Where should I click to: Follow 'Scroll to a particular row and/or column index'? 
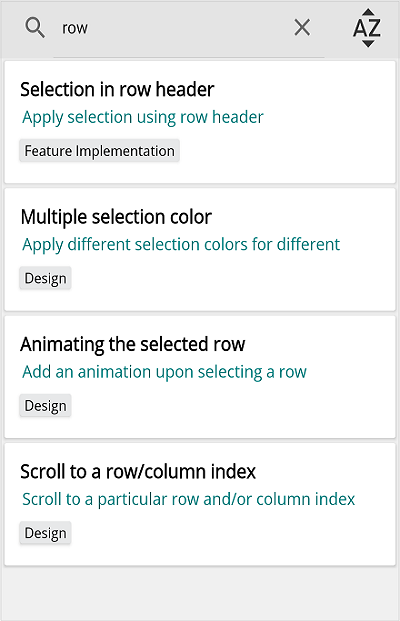tap(189, 499)
